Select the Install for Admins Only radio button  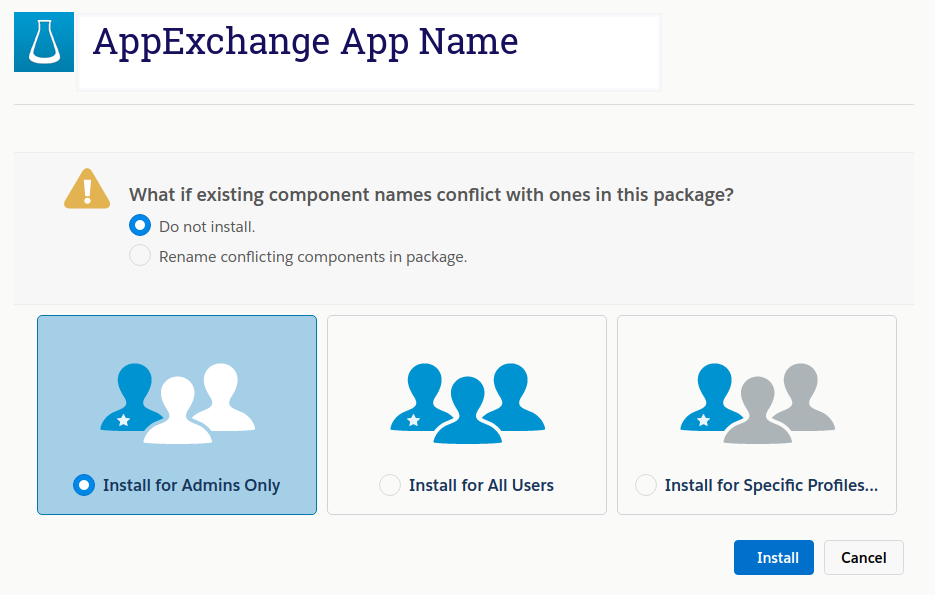click(x=85, y=485)
